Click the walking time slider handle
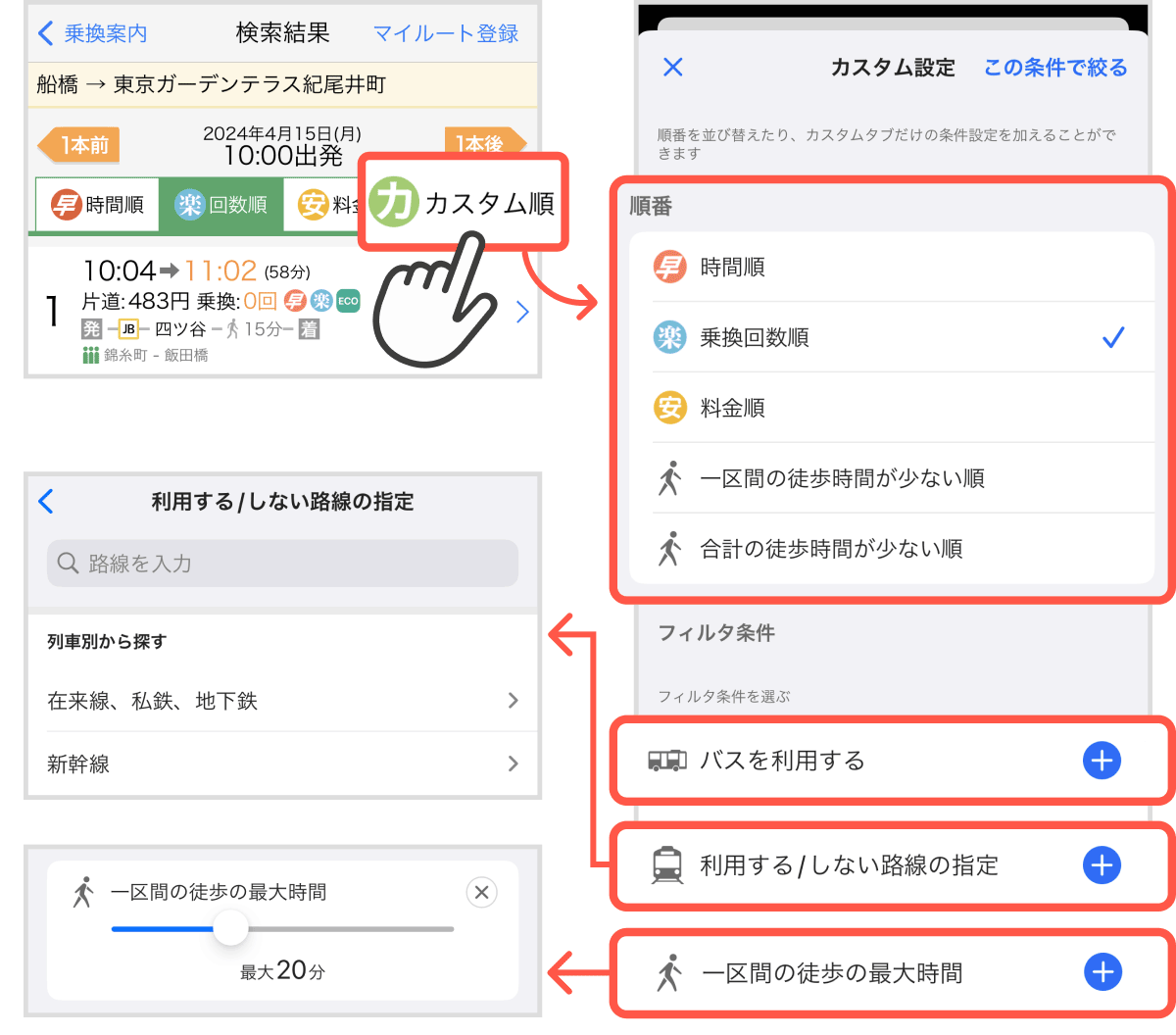 (x=230, y=928)
